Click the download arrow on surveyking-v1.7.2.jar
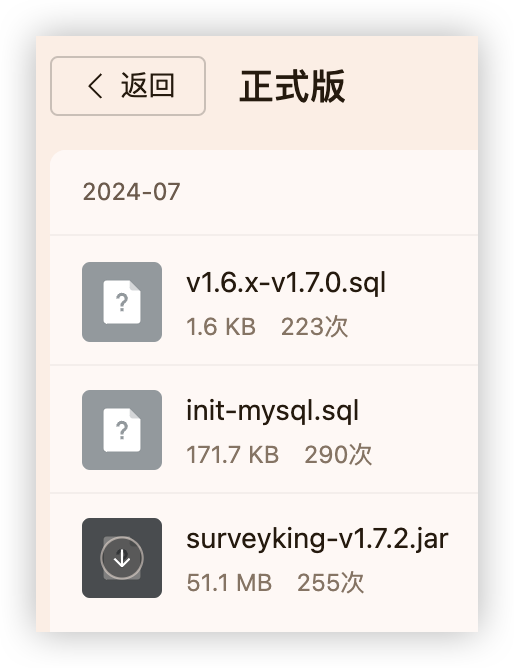 pos(122,558)
